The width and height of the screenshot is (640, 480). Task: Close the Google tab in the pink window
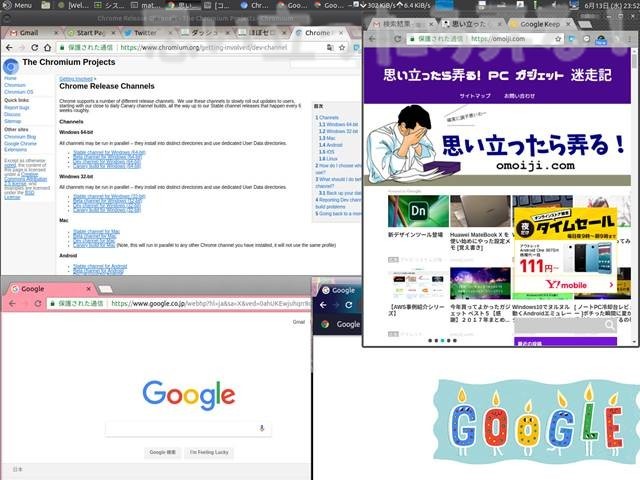click(89, 289)
